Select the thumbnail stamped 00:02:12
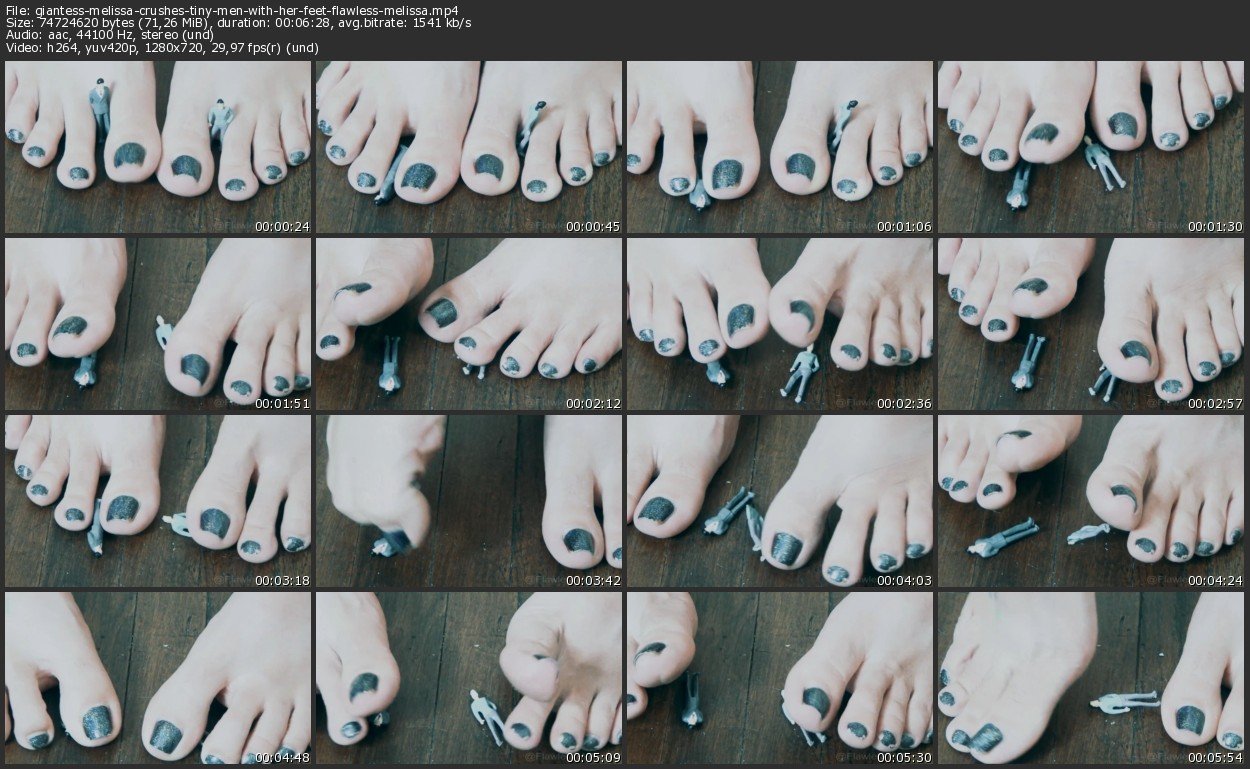The image size is (1250, 769). pos(469,324)
